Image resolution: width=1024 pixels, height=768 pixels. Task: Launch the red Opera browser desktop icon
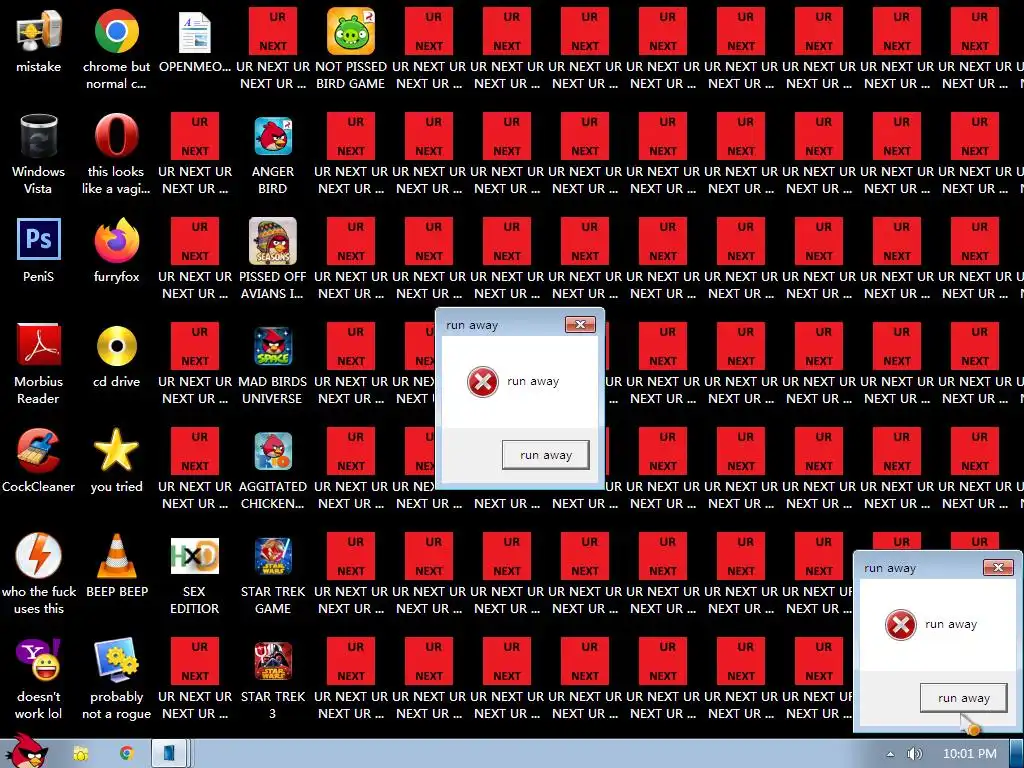(x=116, y=136)
